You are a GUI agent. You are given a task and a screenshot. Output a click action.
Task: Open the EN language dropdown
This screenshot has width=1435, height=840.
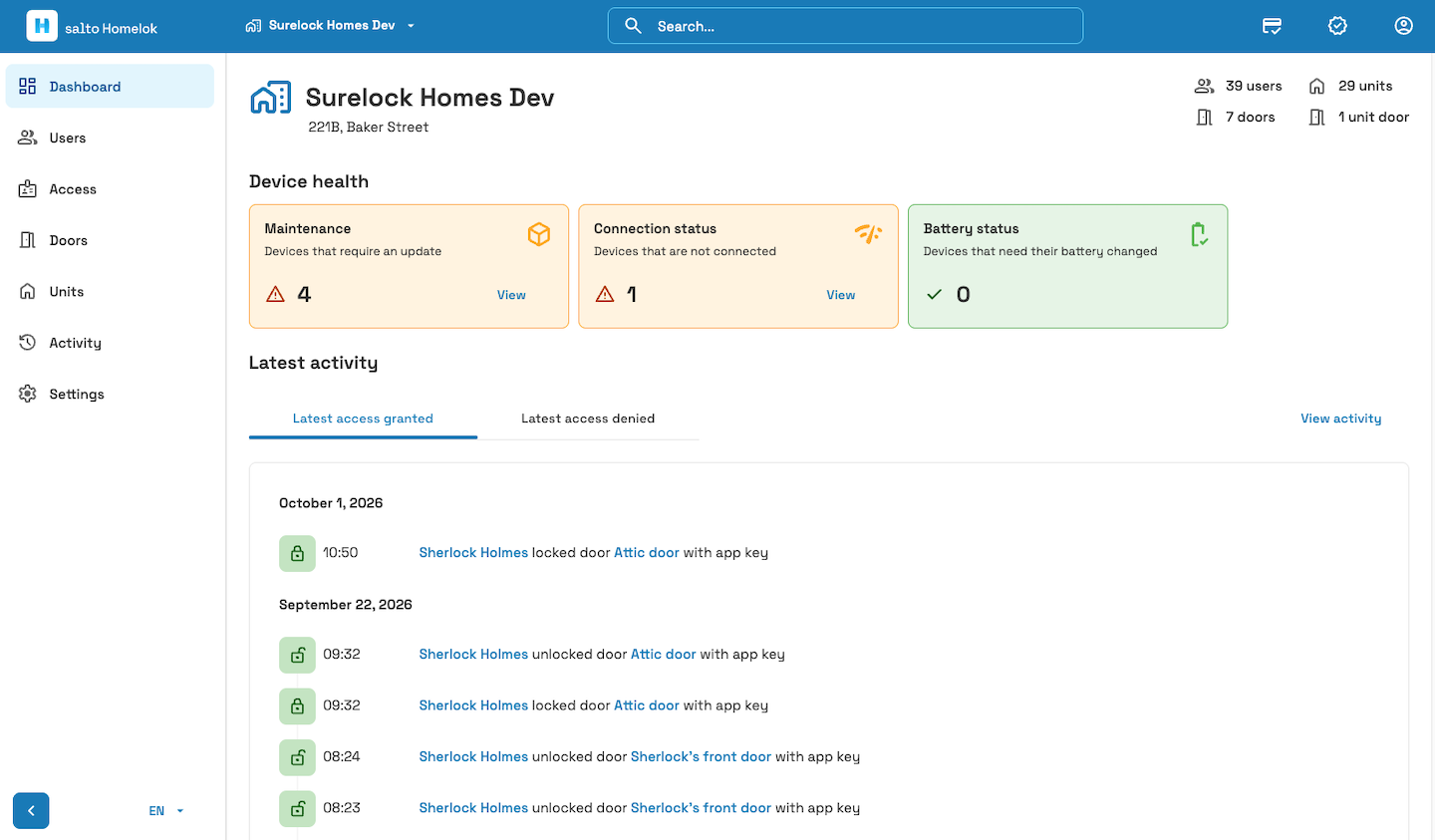[x=166, y=811]
